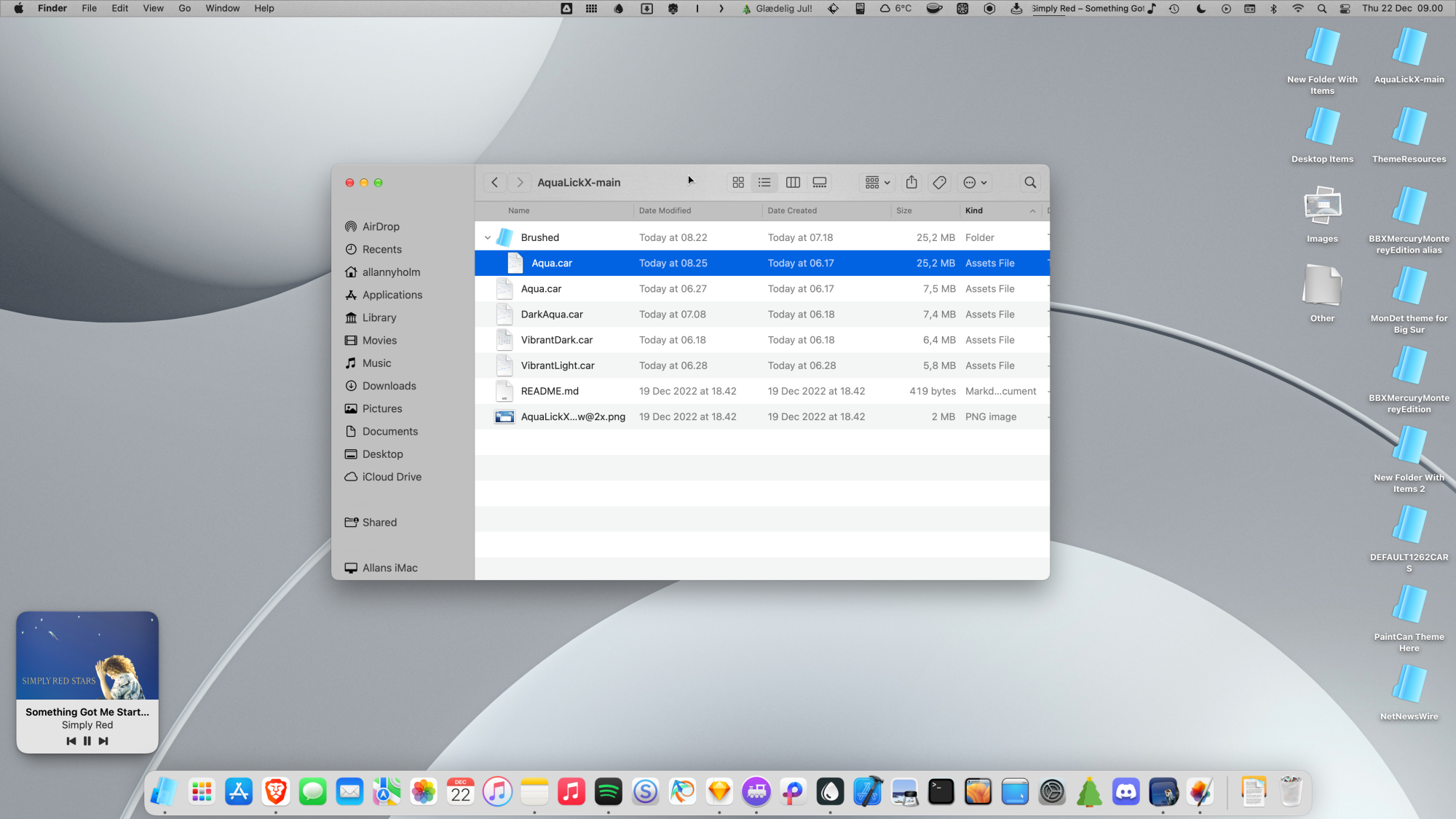Open Recents in the Finder sidebar
This screenshot has width=1456, height=819.
(373, 250)
